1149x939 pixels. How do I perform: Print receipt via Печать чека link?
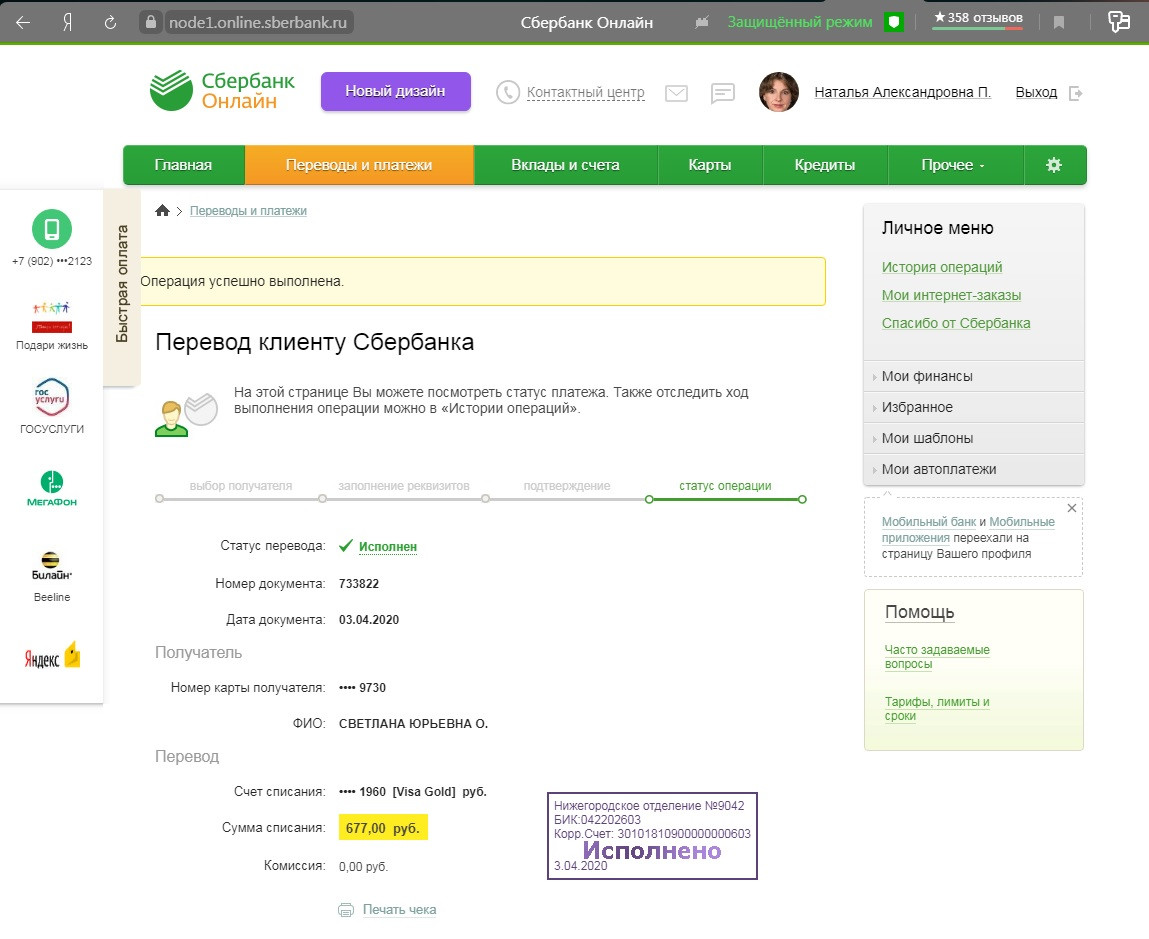point(399,909)
